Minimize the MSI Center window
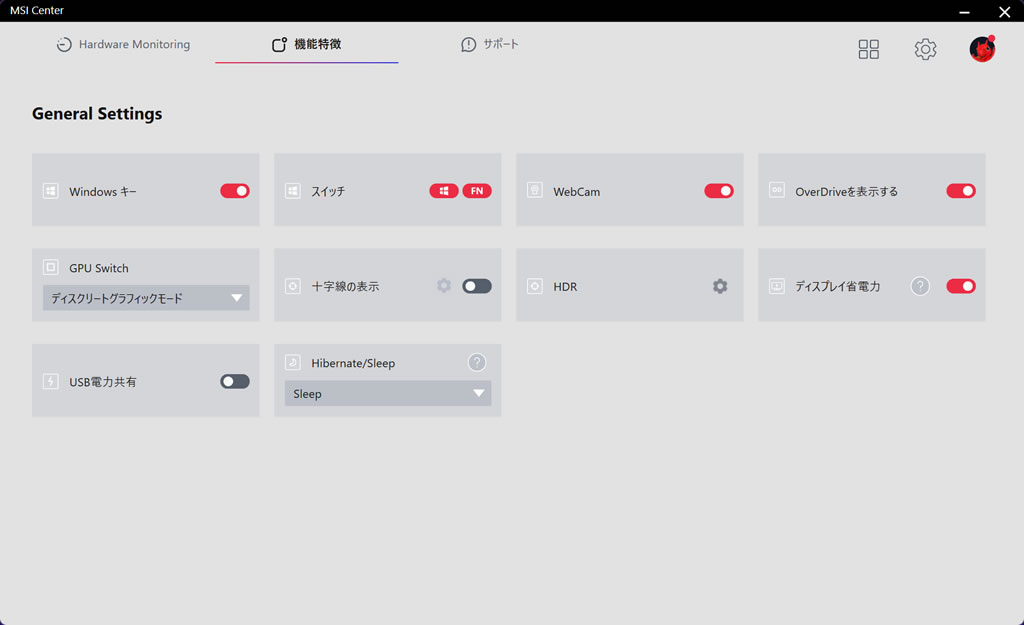The width and height of the screenshot is (1024, 625). click(x=964, y=12)
